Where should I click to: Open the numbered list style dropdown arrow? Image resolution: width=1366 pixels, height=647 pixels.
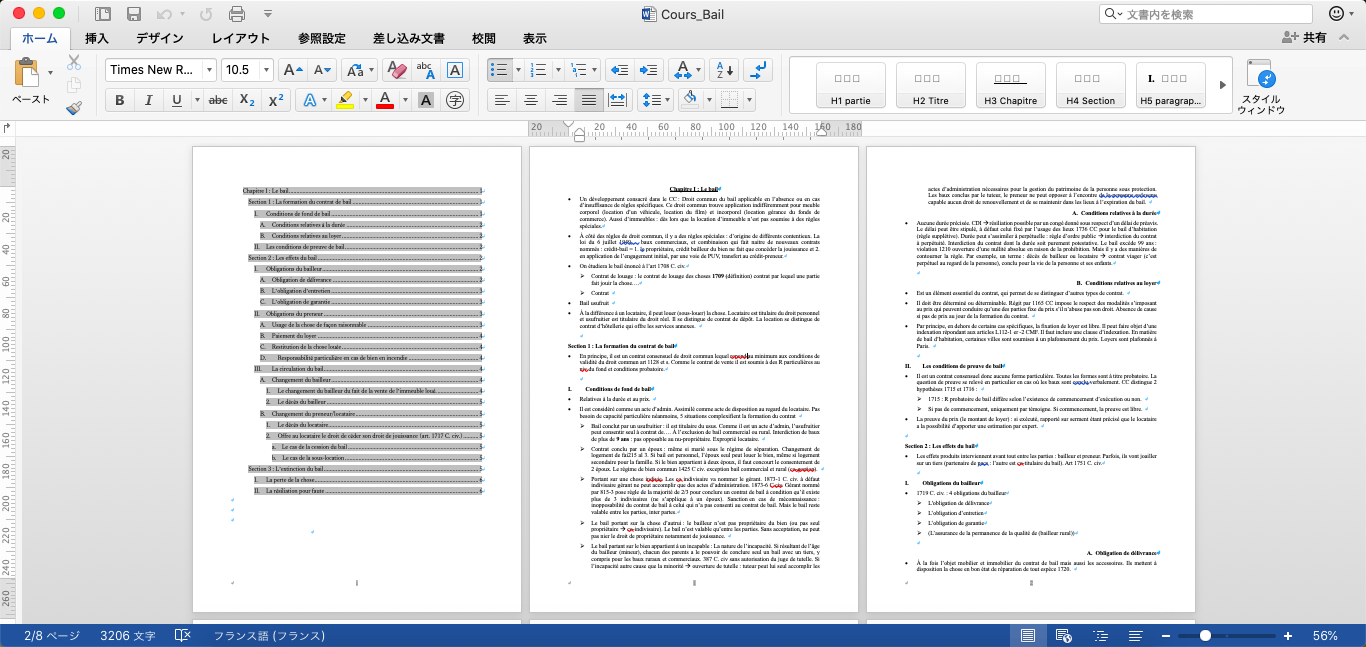(x=556, y=70)
